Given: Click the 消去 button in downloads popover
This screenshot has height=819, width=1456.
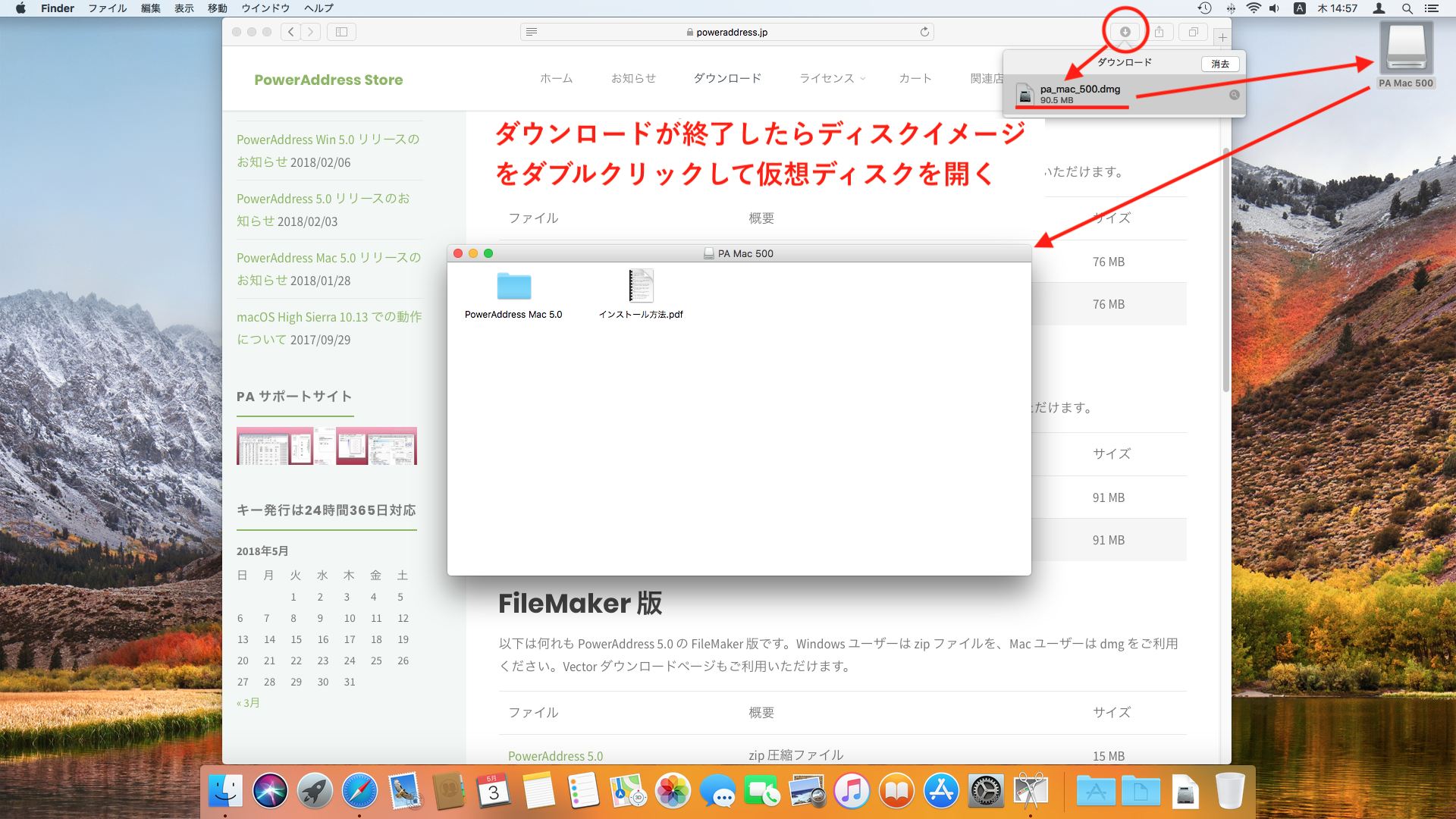Looking at the screenshot, I should pos(1219,64).
